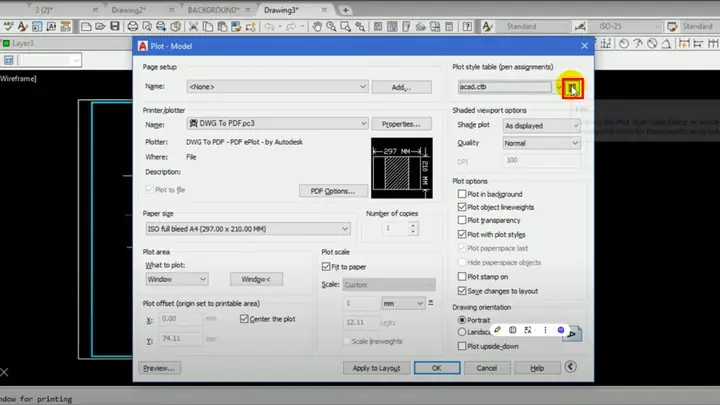Toggle Plot with plot styles checkbox
Screen dimensions: 720x405
point(462,234)
